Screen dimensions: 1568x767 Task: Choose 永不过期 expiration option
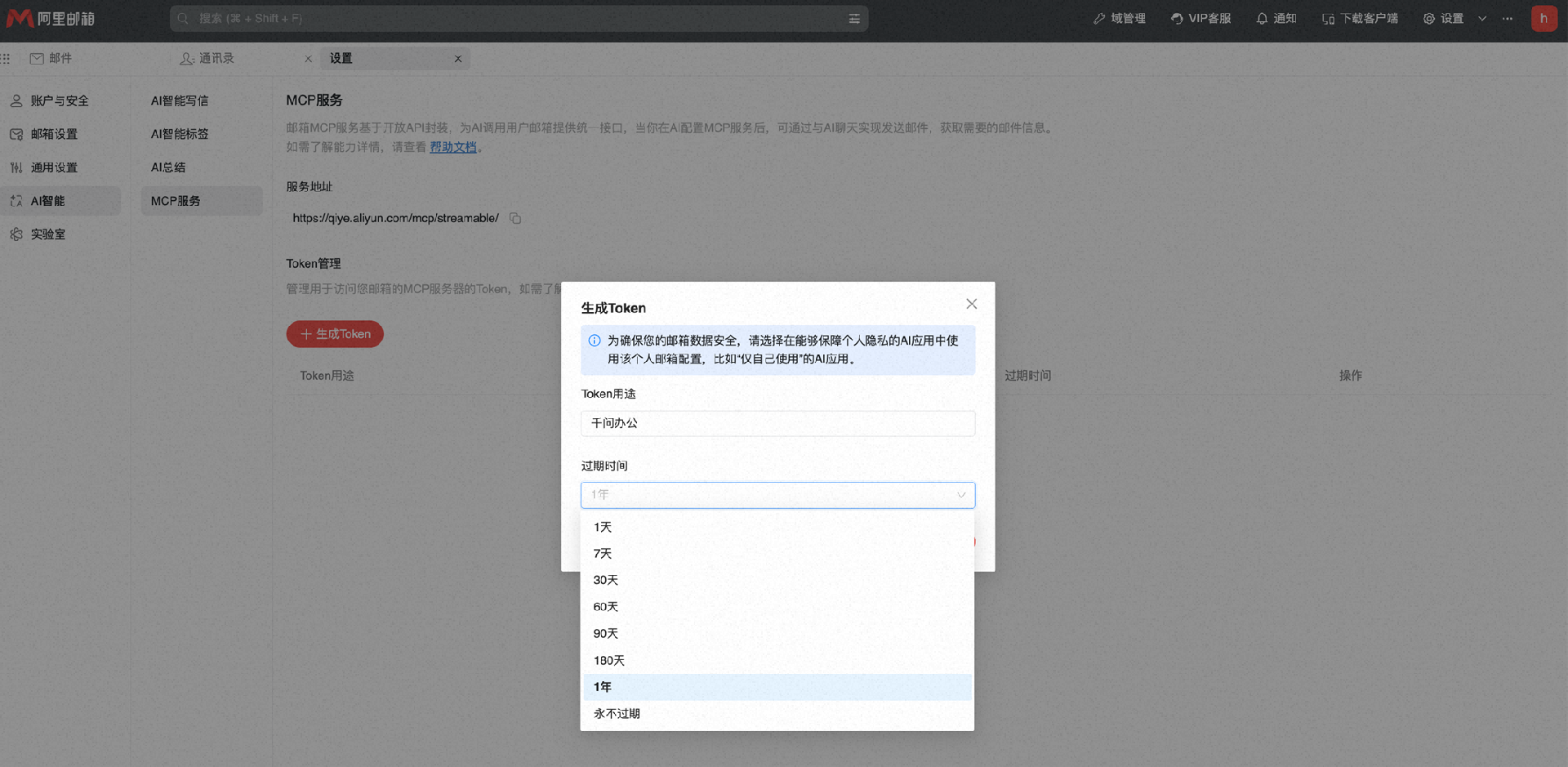pos(777,714)
